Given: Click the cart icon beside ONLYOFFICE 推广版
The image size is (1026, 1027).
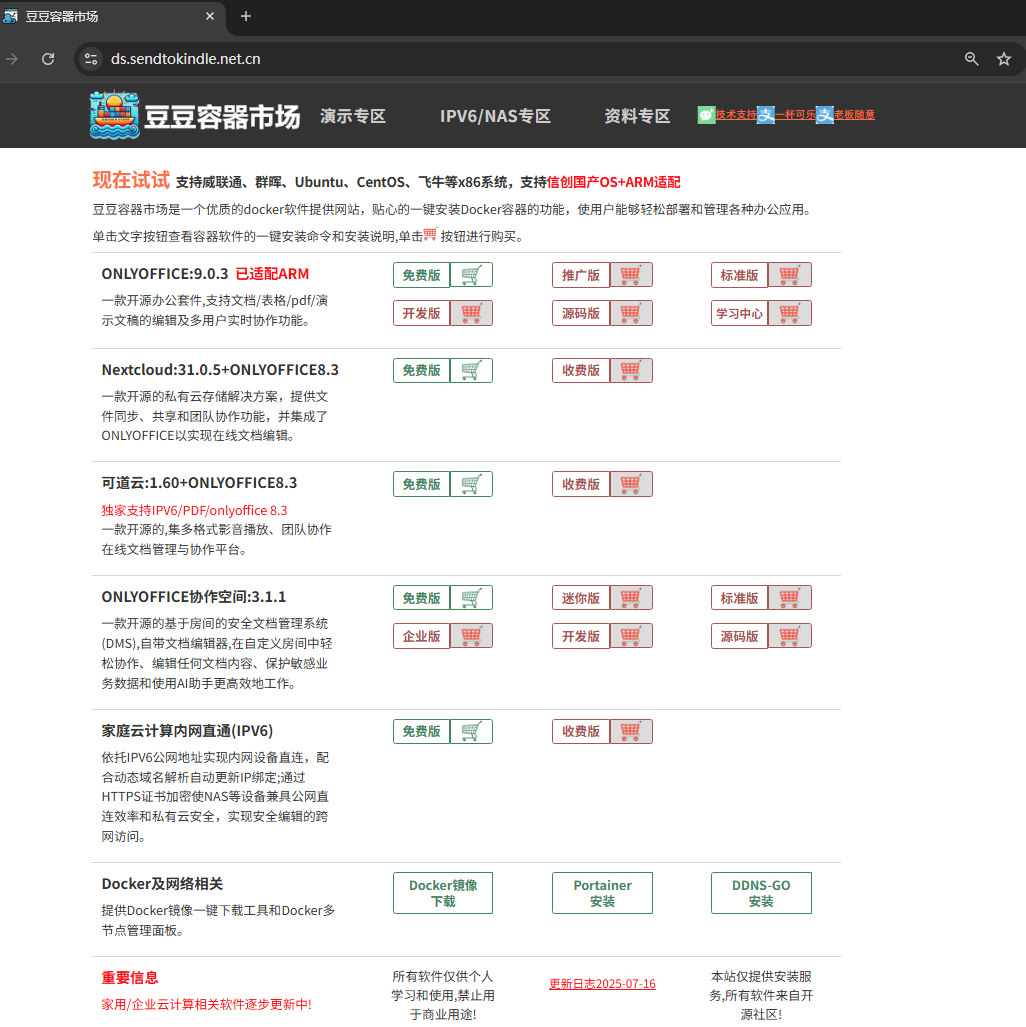Looking at the screenshot, I should coord(630,275).
